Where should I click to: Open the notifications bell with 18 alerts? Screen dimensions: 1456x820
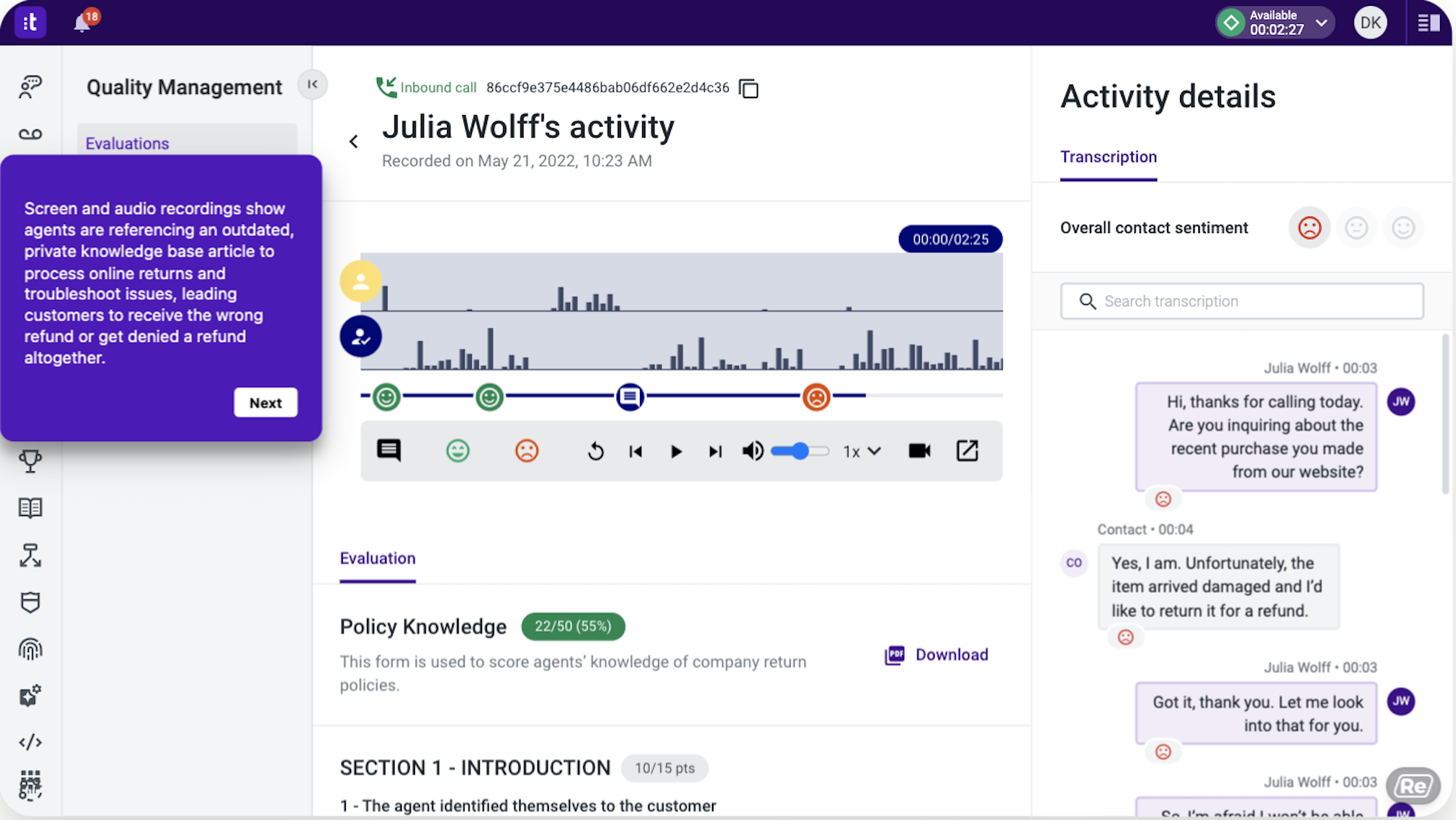point(83,23)
